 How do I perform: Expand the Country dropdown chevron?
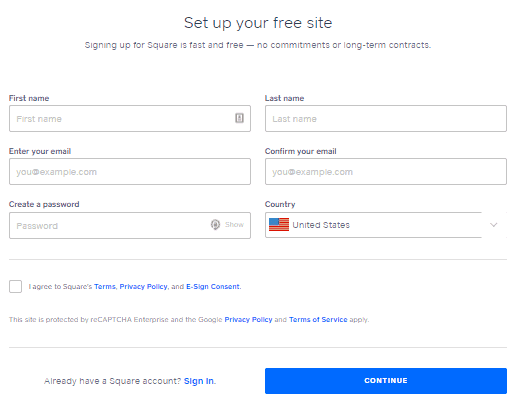494,225
